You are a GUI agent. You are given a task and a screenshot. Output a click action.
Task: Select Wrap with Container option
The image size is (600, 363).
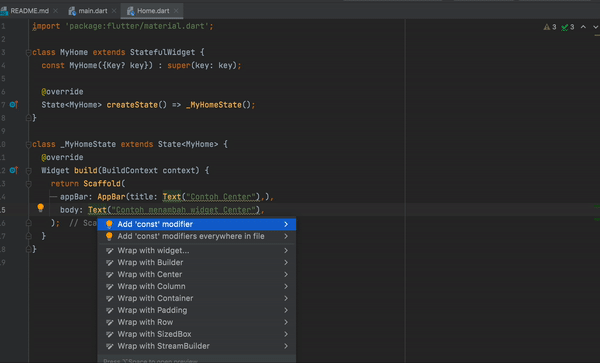(x=197, y=298)
